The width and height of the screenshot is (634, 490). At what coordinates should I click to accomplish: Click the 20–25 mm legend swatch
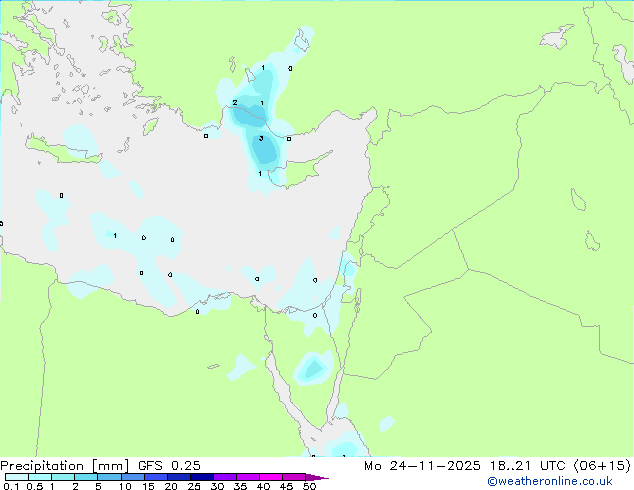pyautogui.click(x=179, y=477)
